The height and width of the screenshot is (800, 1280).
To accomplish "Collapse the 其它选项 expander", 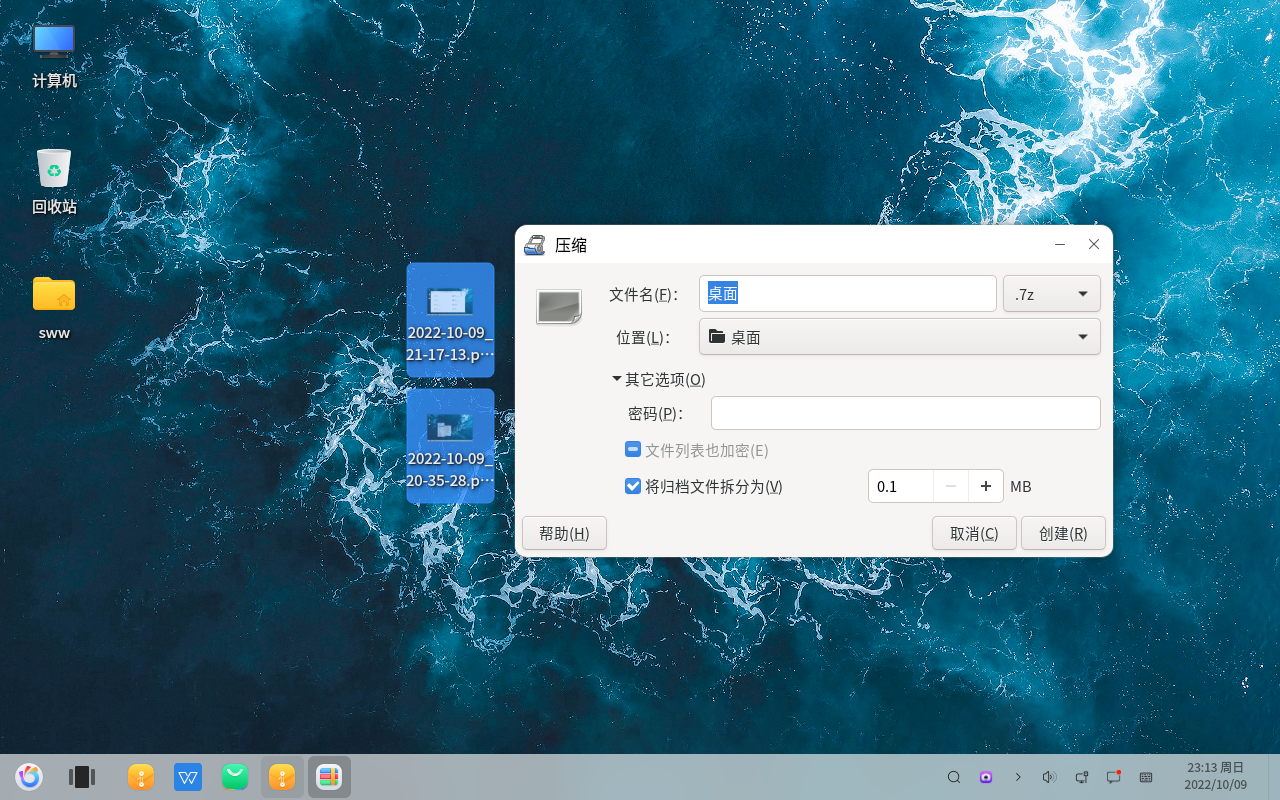I will 660,380.
